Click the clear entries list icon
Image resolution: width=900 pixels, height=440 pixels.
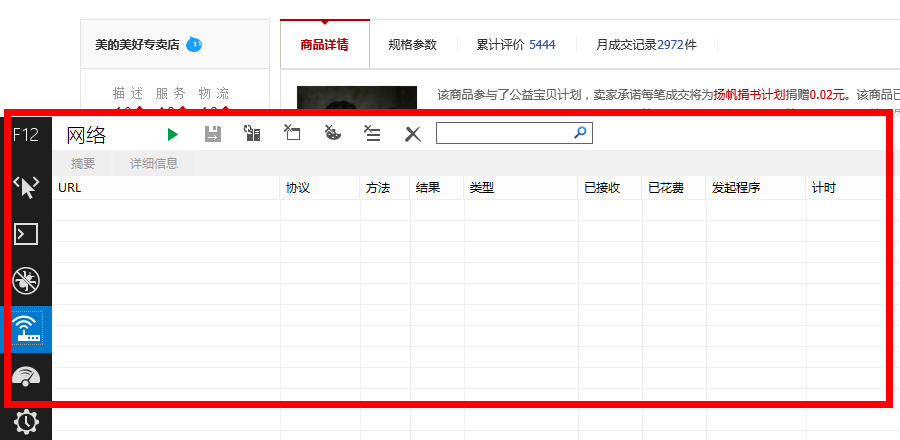372,134
